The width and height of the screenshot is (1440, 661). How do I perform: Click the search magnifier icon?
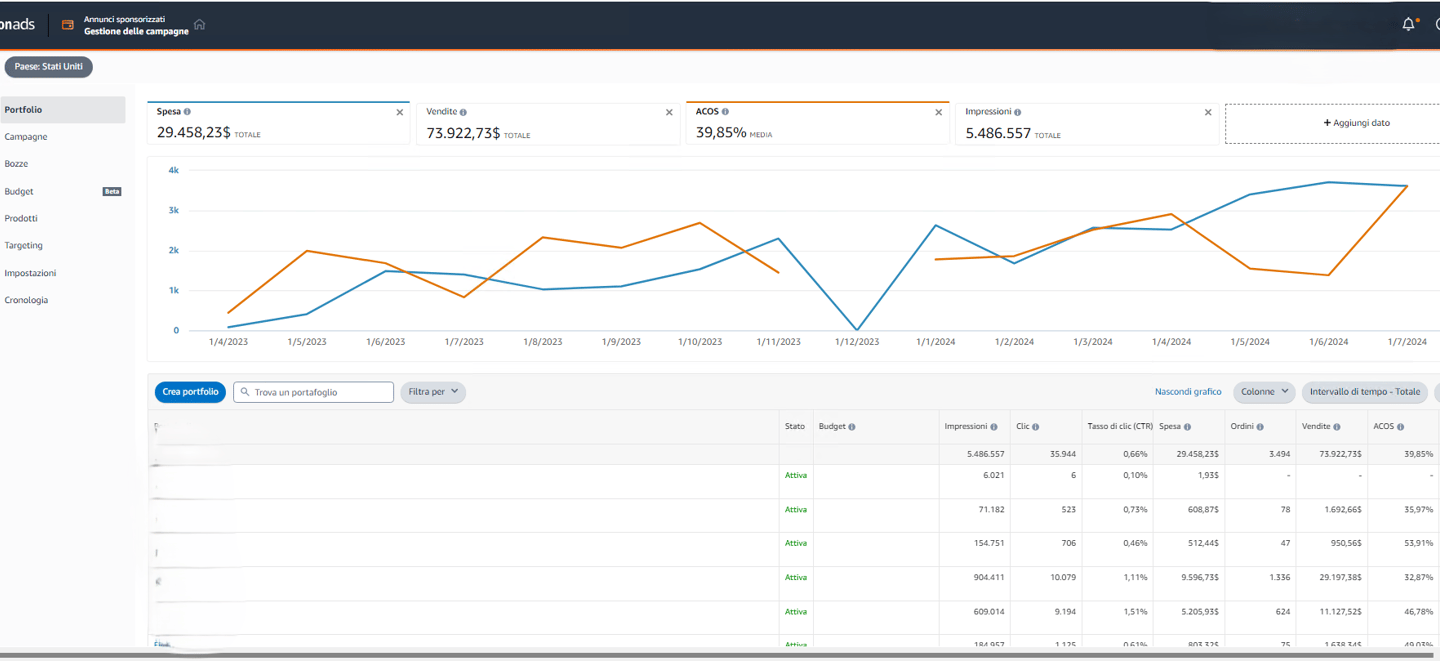pos(245,392)
